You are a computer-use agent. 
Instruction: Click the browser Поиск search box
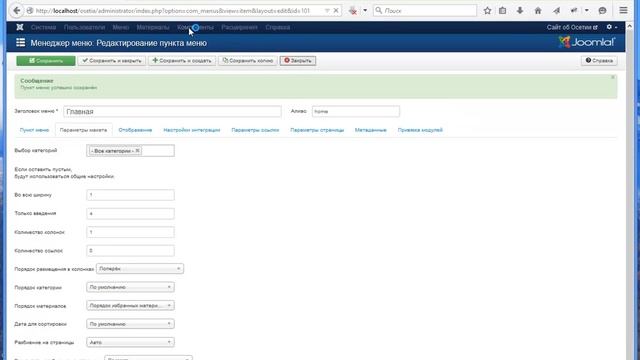coord(425,11)
